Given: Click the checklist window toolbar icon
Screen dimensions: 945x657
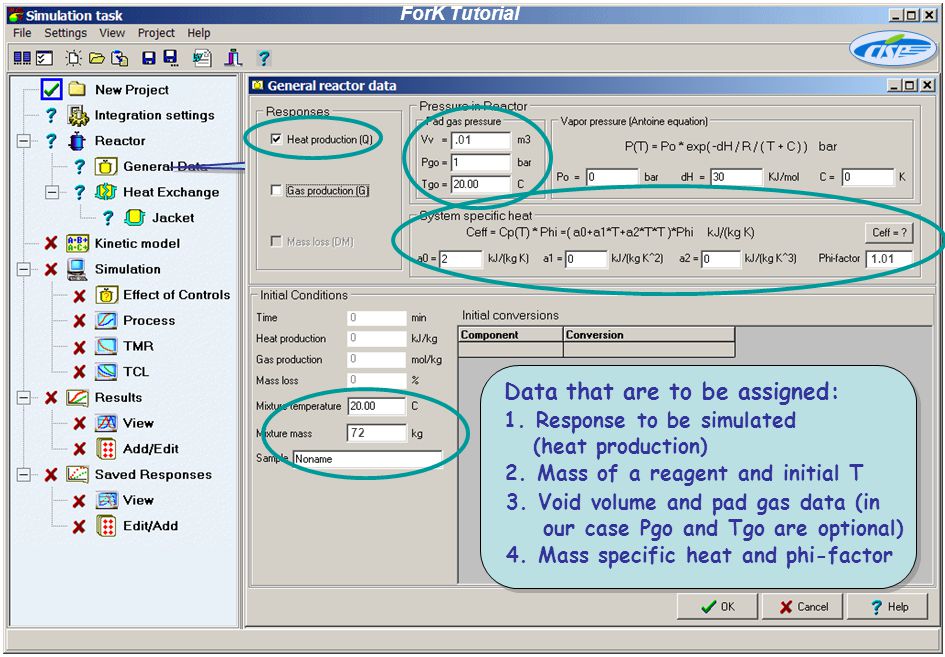Looking at the screenshot, I should pyautogui.click(x=44, y=58).
